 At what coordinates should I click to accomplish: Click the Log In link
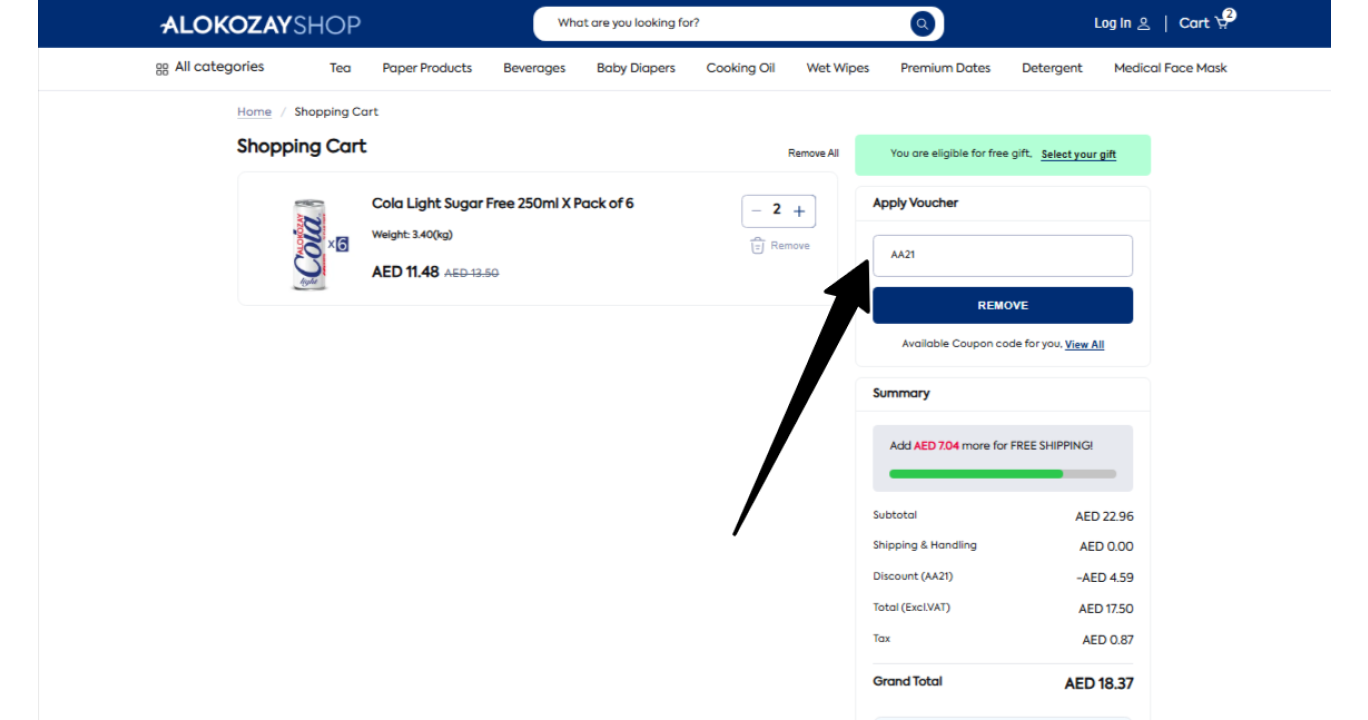[1112, 23]
